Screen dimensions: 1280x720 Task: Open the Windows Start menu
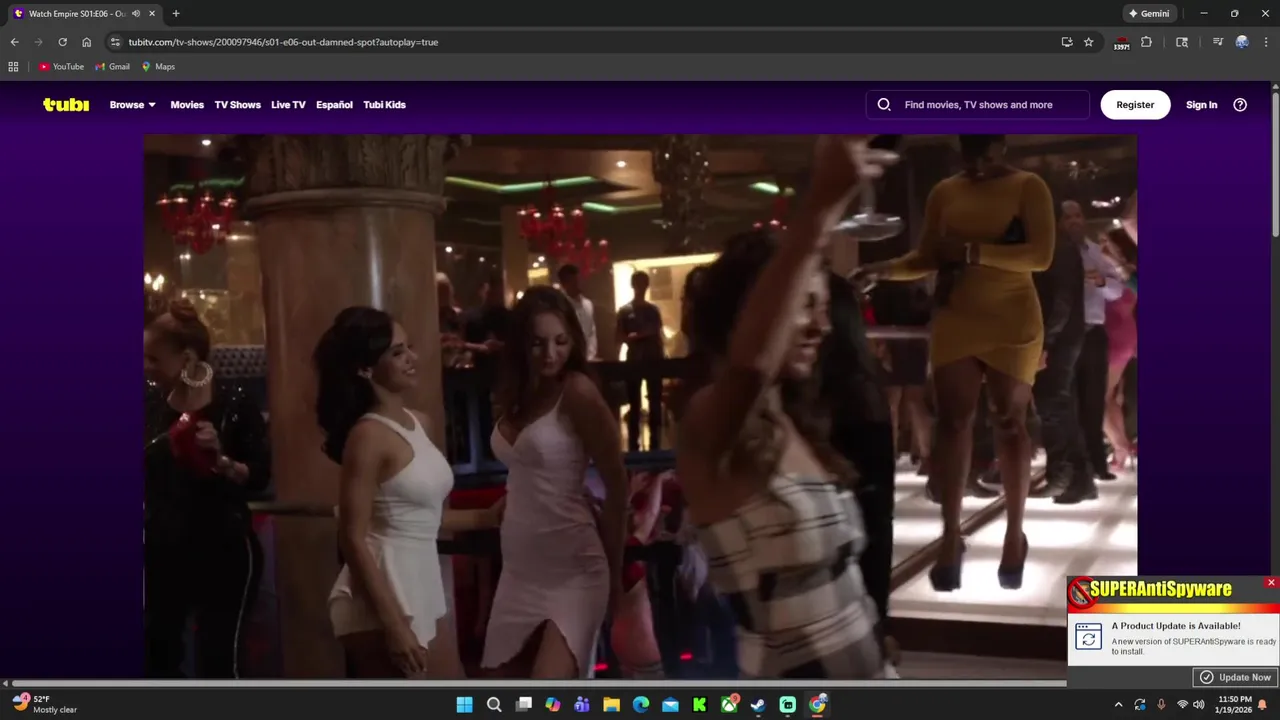[464, 704]
